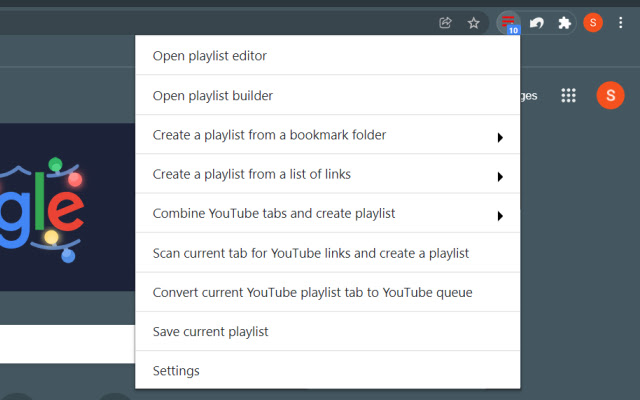Screen dimensions: 640x400
Task: Open the Extensions puzzle-piece icon
Action: coord(564,22)
